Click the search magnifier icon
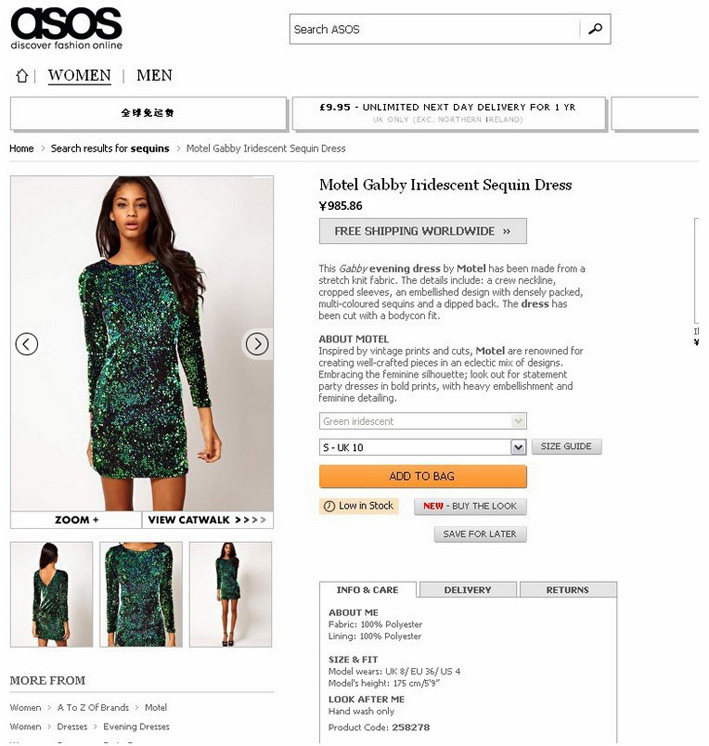This screenshot has height=746, width=709. [x=595, y=29]
